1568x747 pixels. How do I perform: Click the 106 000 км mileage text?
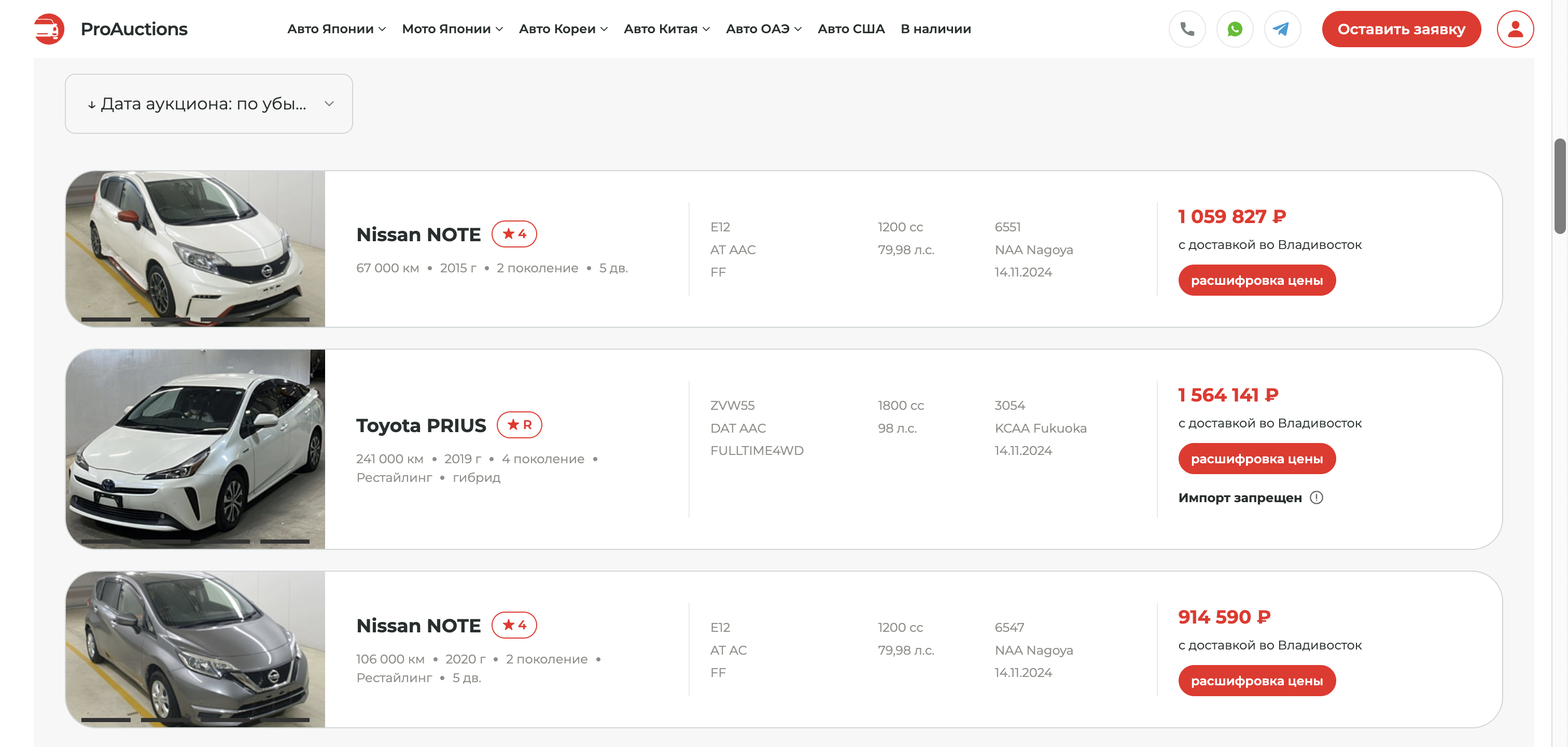(x=390, y=659)
